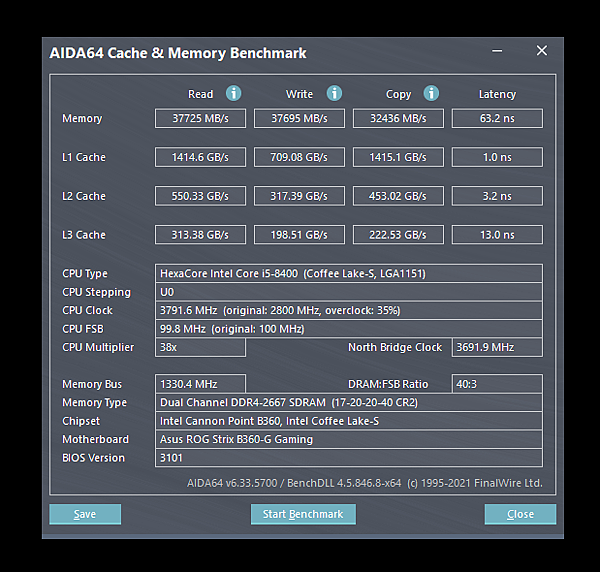Screen dimensions: 600x572
Task: Start the benchmark run
Action: click(x=303, y=514)
